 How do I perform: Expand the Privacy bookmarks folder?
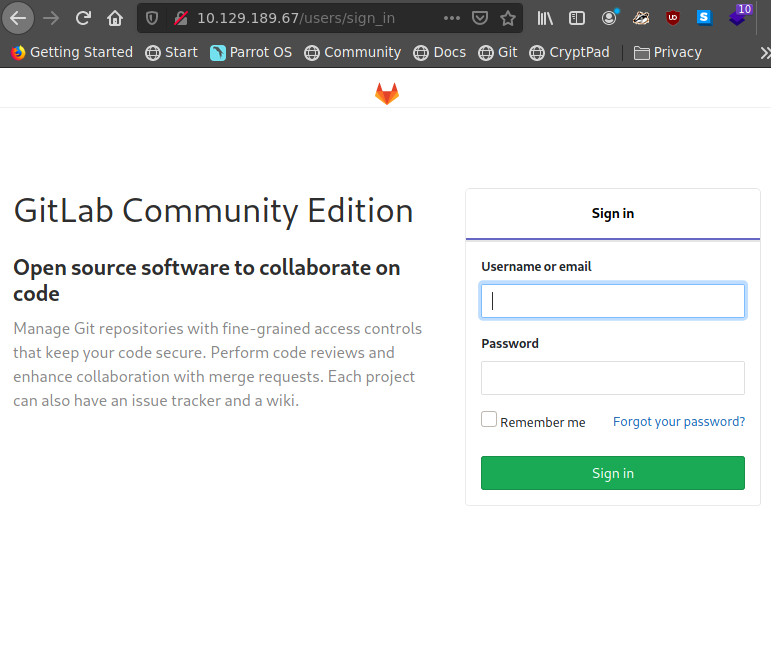click(668, 52)
